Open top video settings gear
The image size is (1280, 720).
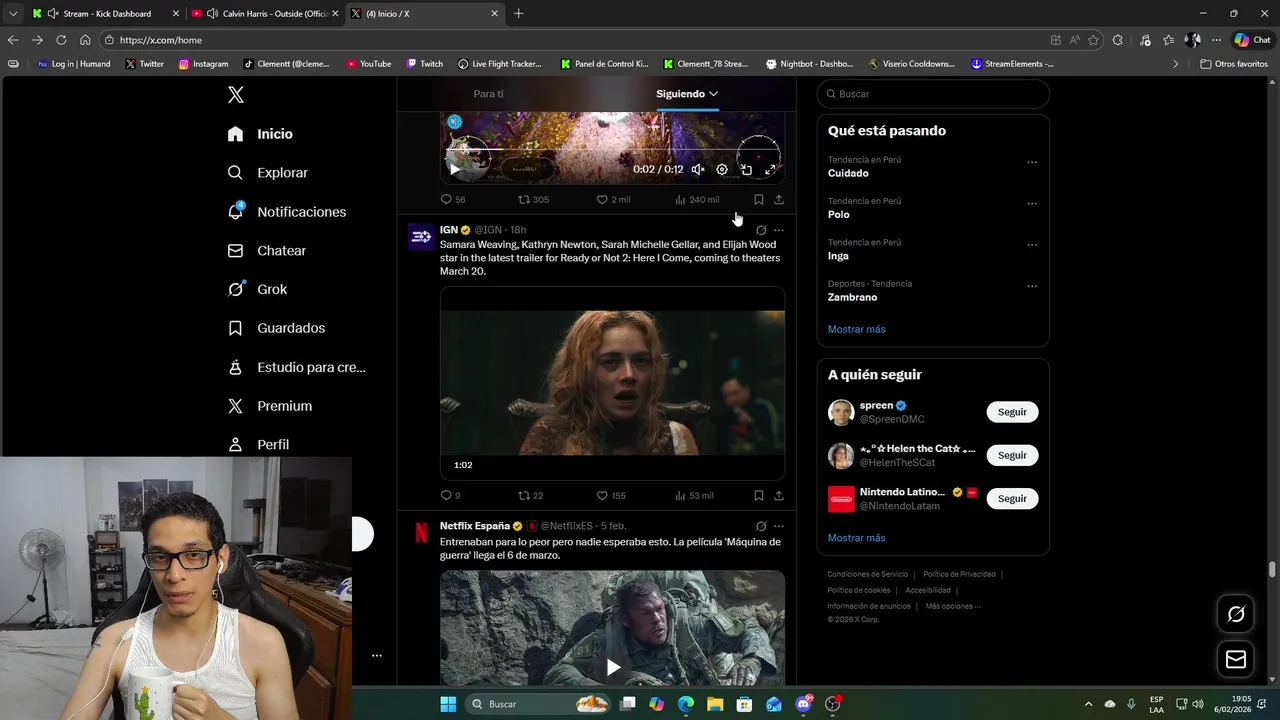pos(722,169)
